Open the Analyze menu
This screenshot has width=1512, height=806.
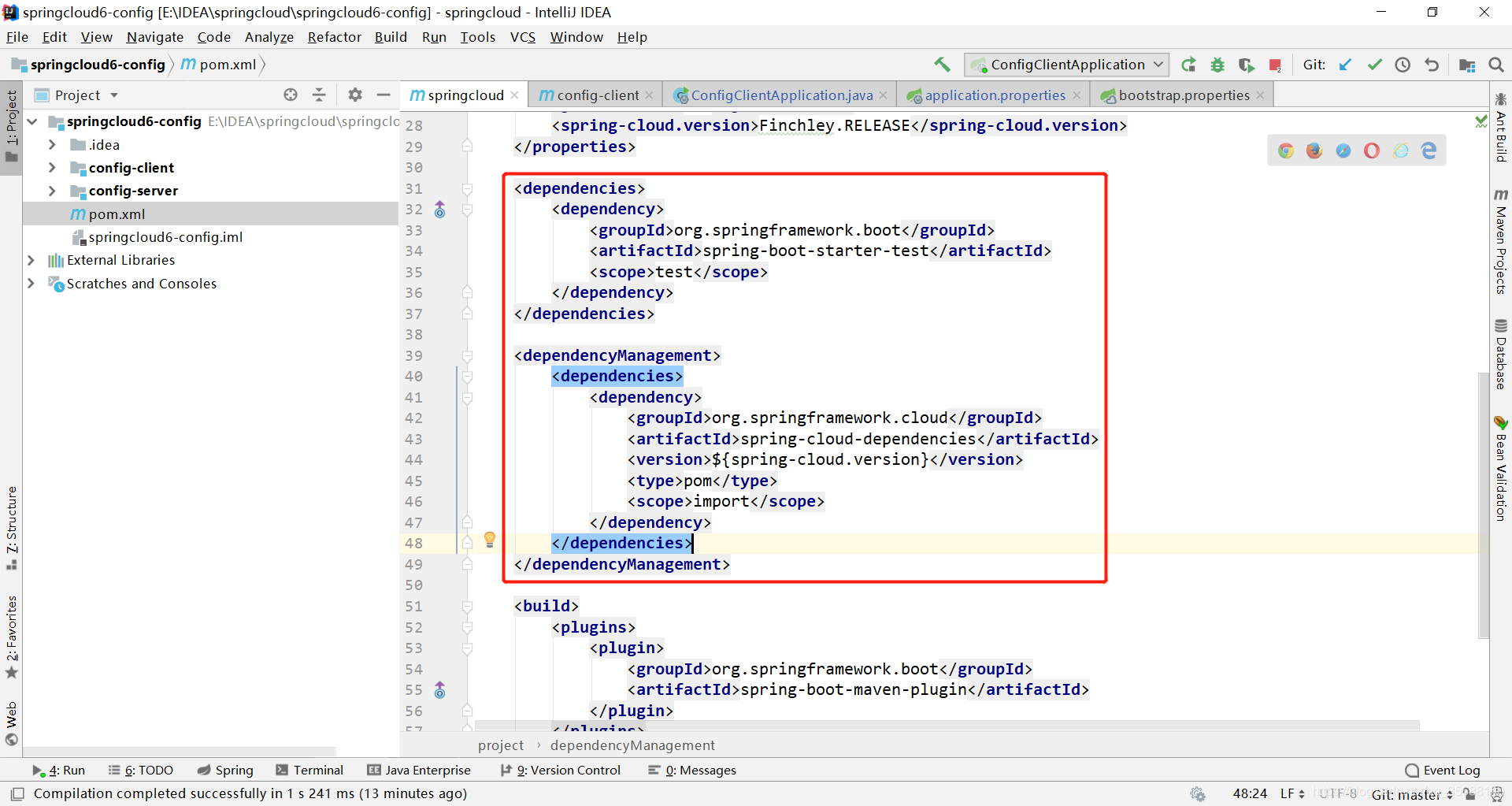click(269, 37)
